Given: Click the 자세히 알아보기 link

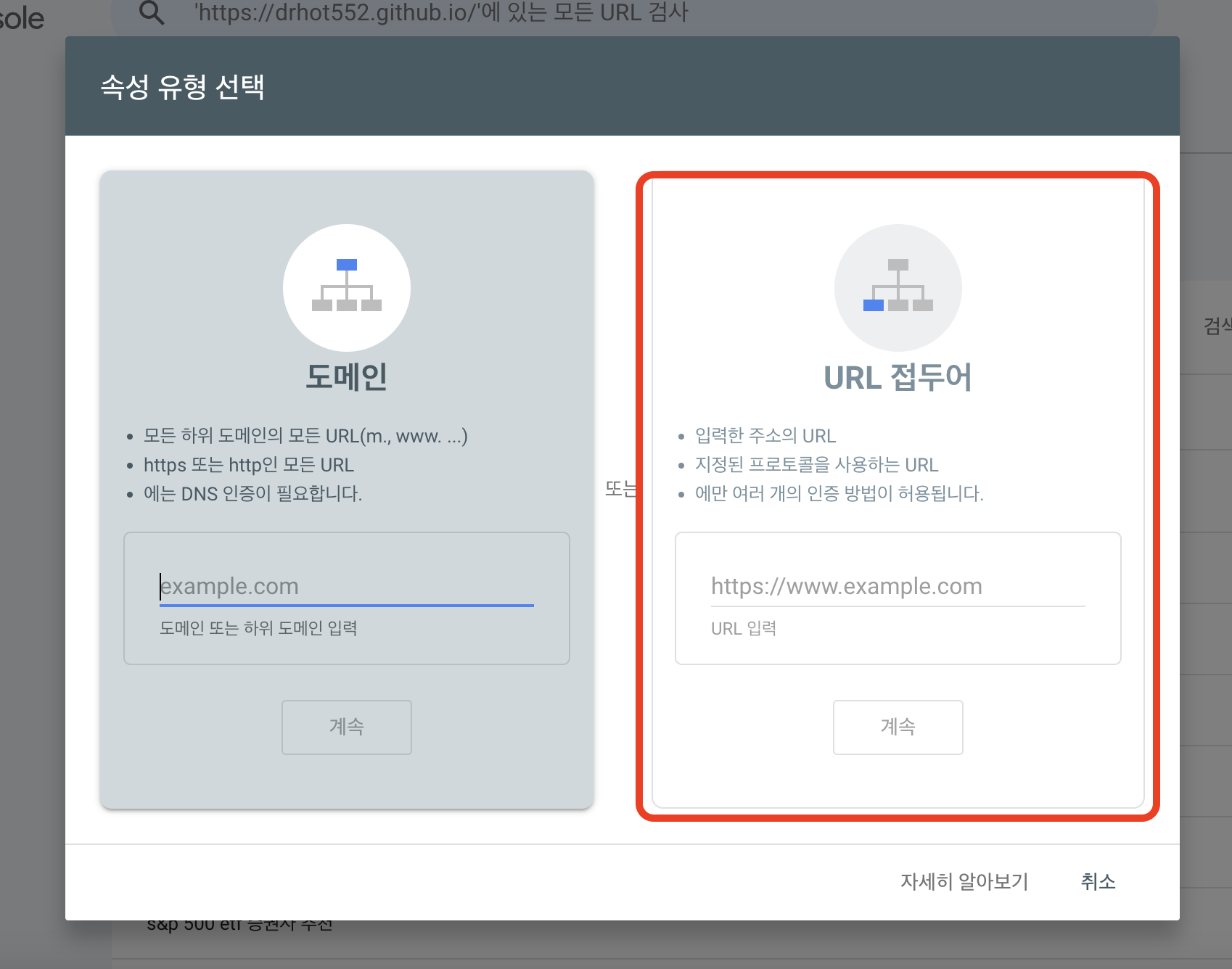Looking at the screenshot, I should point(964,882).
